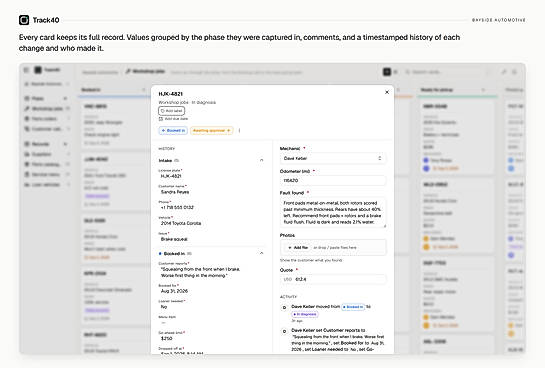Collapse the Booked in history section
545x368 pixels.
261,253
